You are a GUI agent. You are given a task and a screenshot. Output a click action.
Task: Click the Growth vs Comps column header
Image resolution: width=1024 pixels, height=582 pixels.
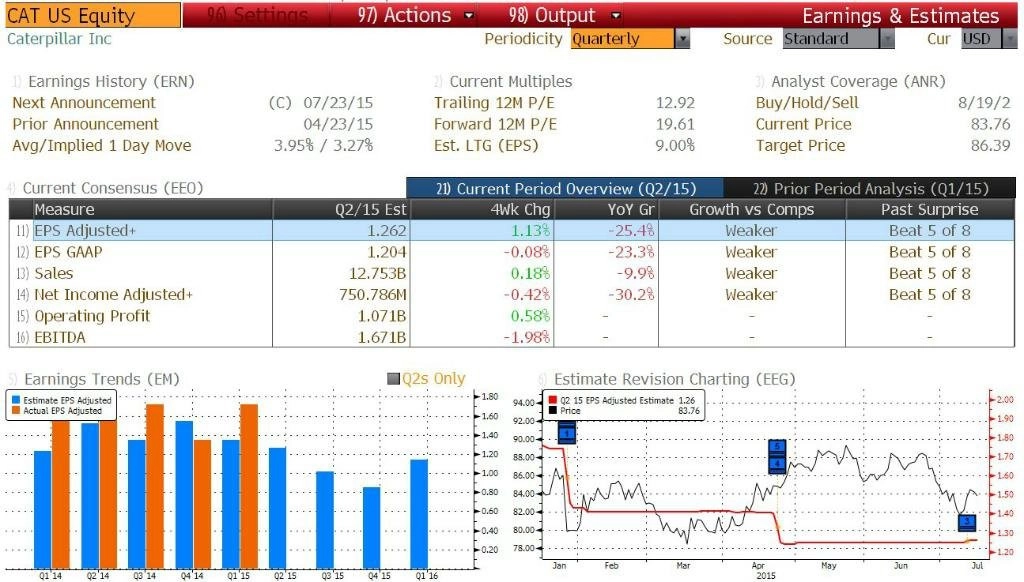tap(752, 209)
